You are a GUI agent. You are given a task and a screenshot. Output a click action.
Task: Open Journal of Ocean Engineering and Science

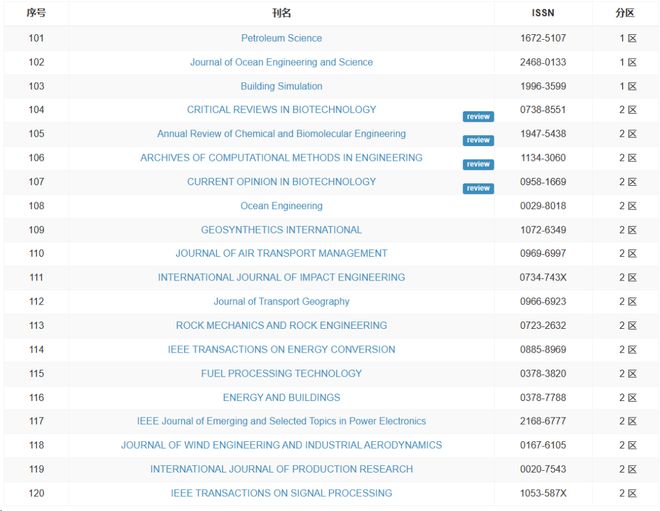[281, 62]
